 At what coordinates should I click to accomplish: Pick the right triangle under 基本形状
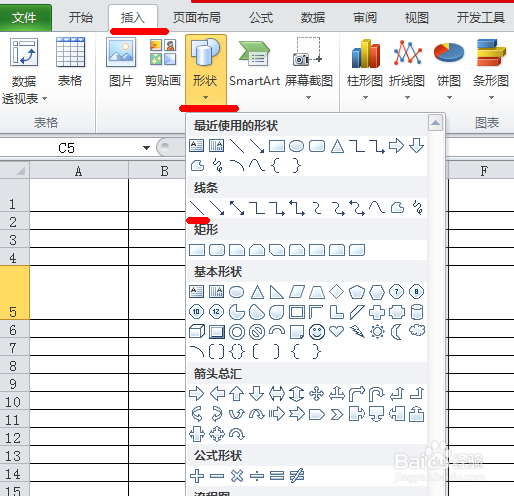(x=277, y=292)
